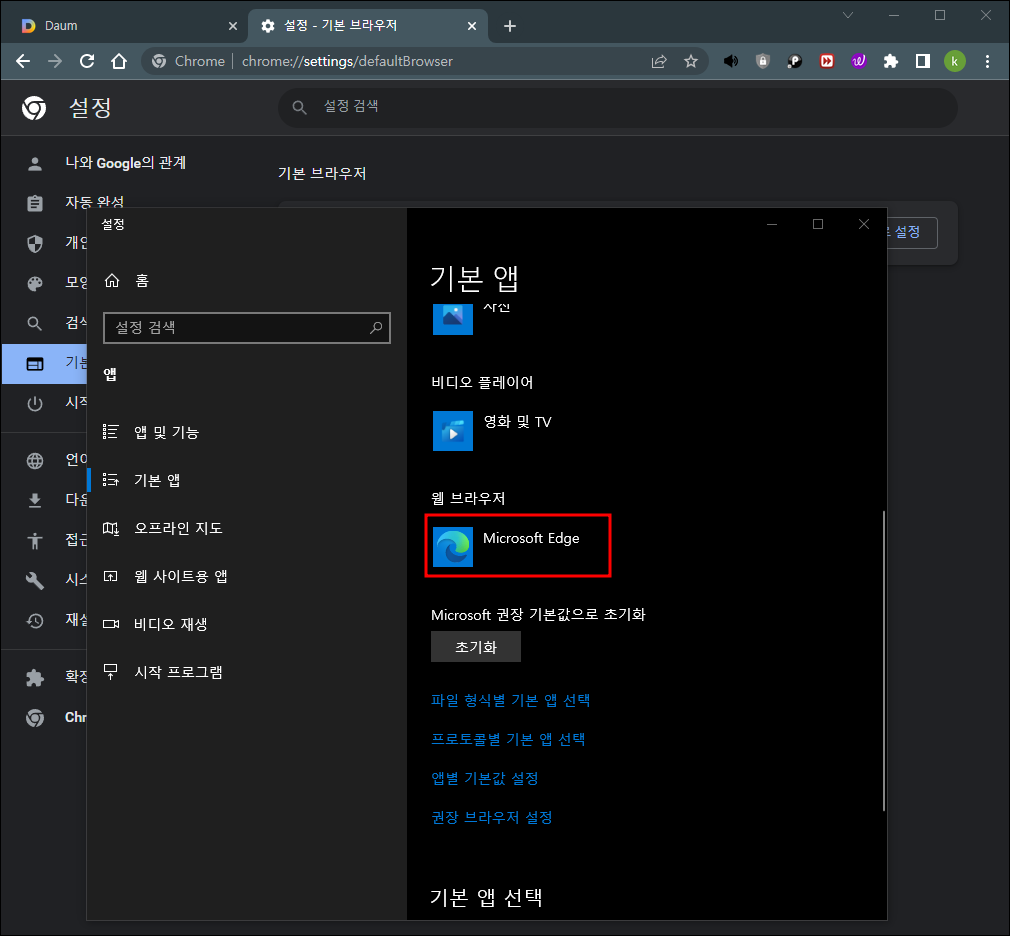Click the Chrome profile avatar icon
Image resolution: width=1010 pixels, height=936 pixels.
pos(955,61)
